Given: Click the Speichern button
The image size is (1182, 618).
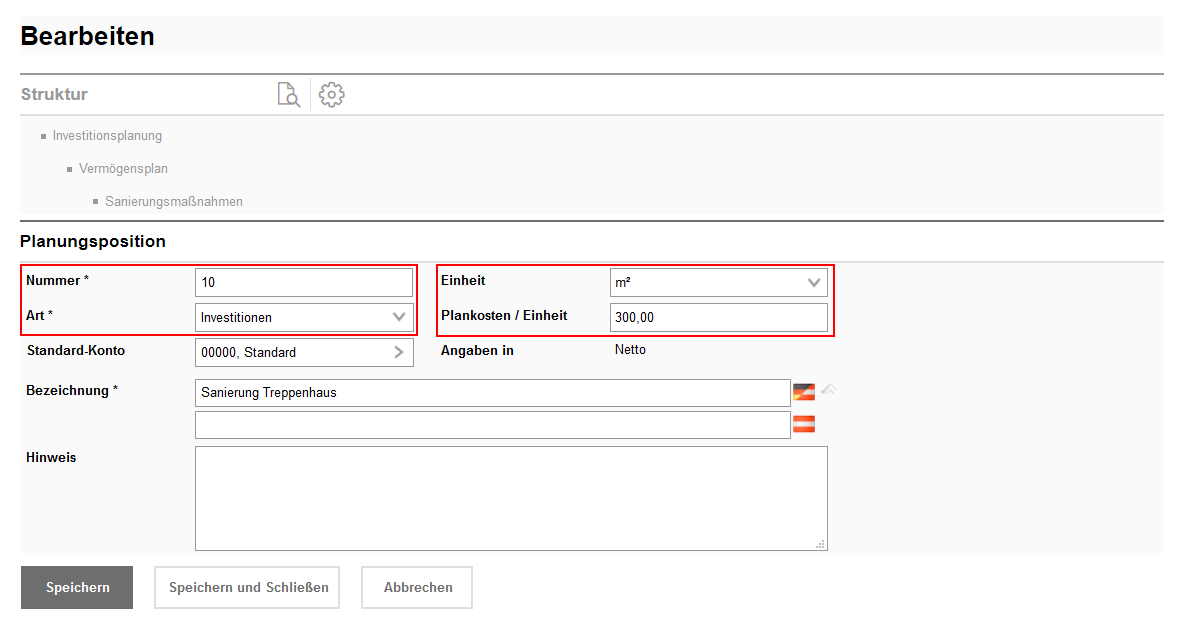Looking at the screenshot, I should point(77,587).
